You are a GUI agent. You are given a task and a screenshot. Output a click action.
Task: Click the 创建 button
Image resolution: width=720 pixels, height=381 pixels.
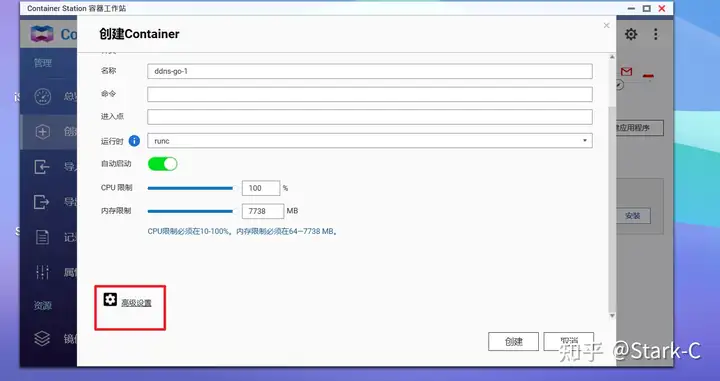click(x=513, y=342)
